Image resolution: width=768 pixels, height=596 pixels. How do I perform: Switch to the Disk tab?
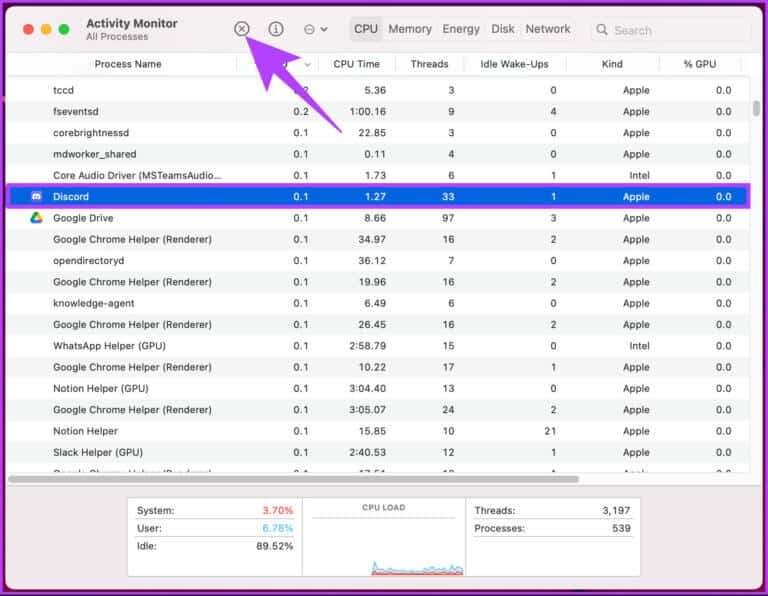tap(503, 29)
